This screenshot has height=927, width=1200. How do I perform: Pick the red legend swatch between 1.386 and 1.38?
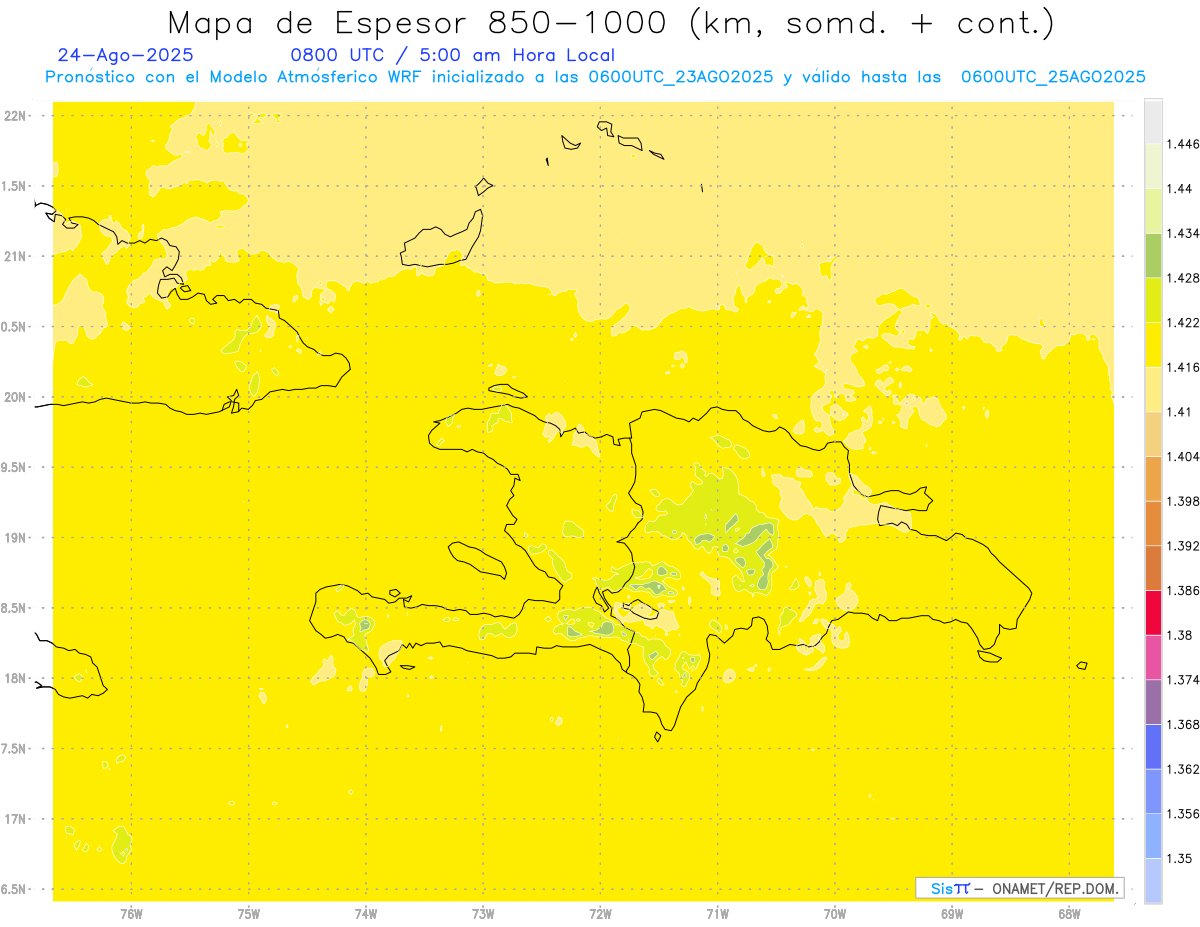[x=1153, y=613]
